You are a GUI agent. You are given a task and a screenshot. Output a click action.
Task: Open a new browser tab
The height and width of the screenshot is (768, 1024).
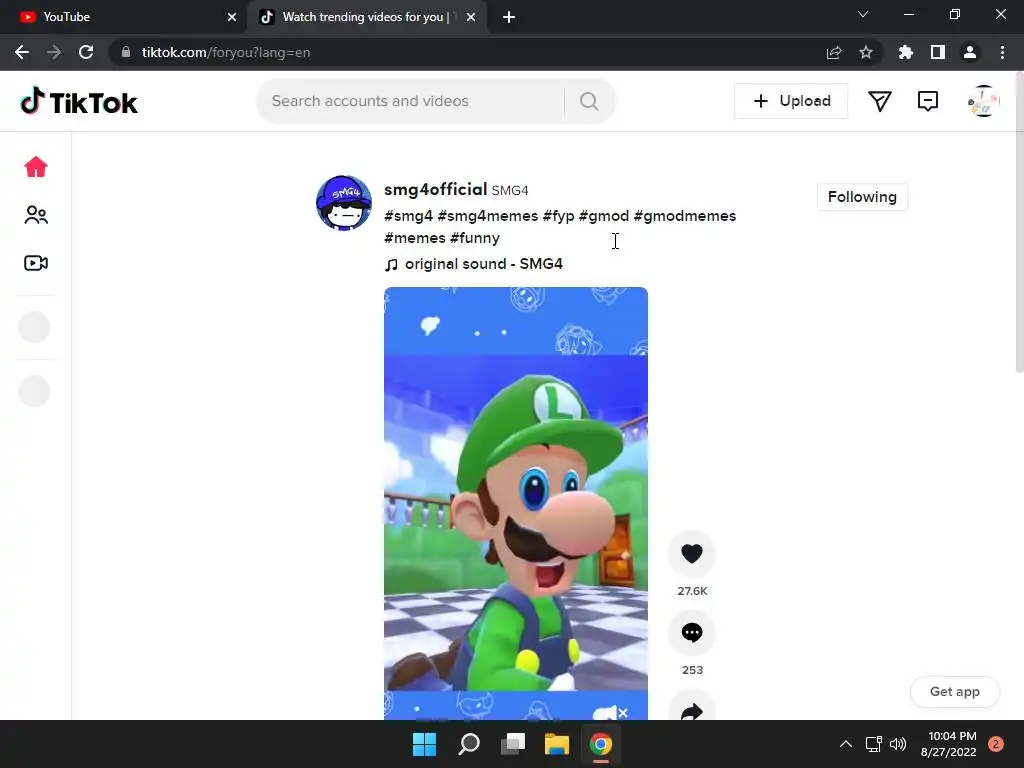[x=509, y=17]
